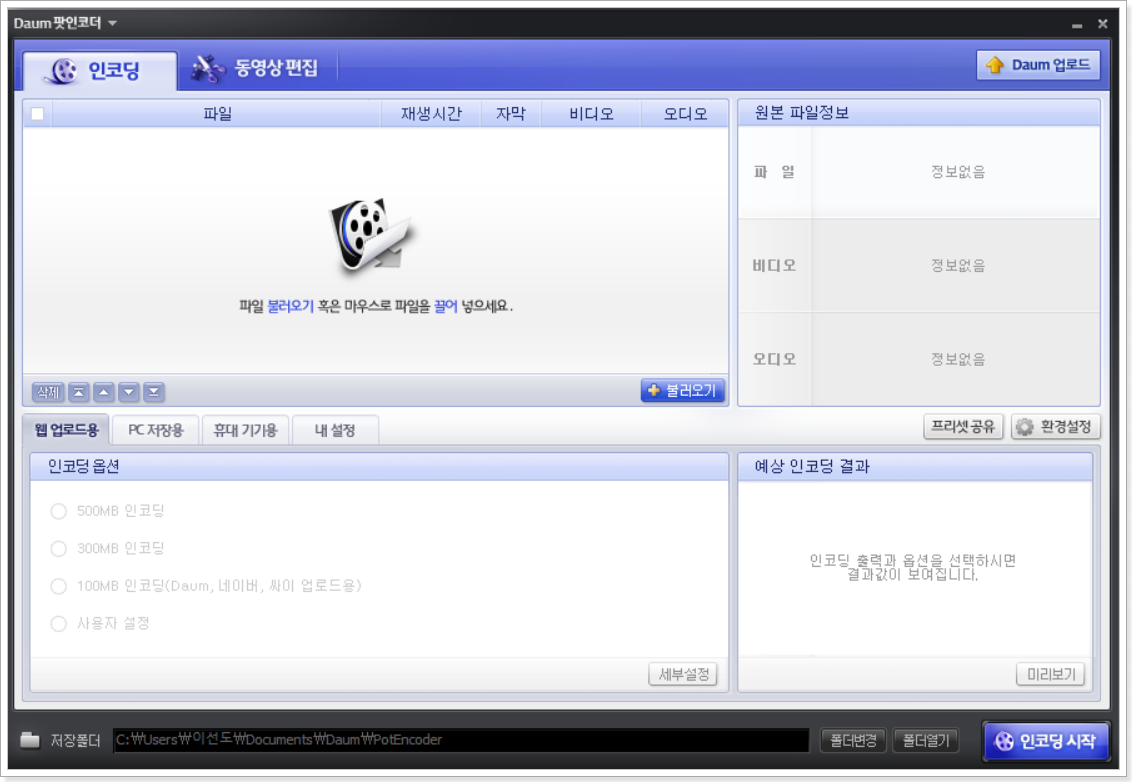This screenshot has width=1132, height=782.
Task: Switch to the 휴대 기기용 preset tab
Action: coord(243,430)
